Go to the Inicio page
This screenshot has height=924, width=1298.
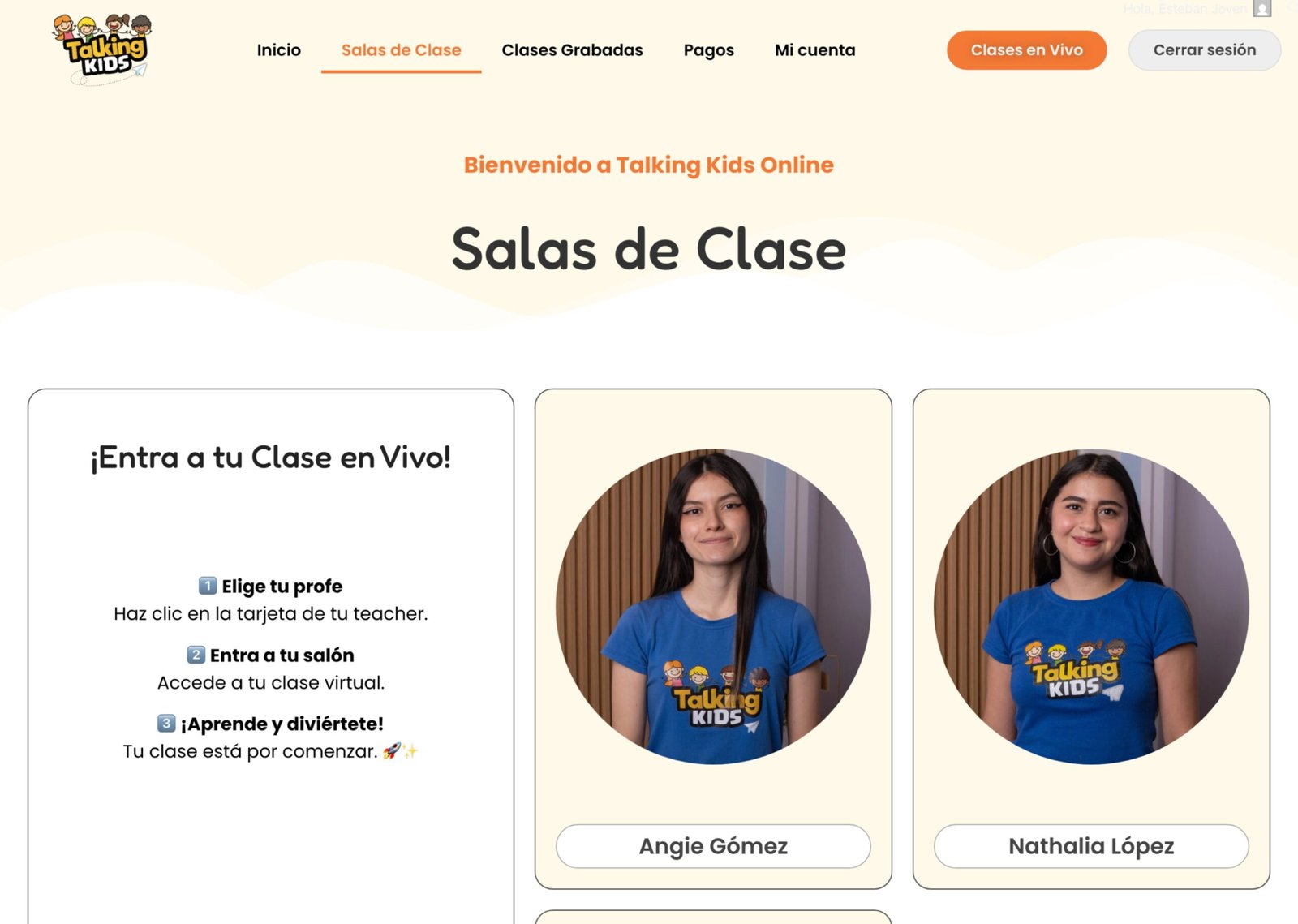pyautogui.click(x=278, y=50)
